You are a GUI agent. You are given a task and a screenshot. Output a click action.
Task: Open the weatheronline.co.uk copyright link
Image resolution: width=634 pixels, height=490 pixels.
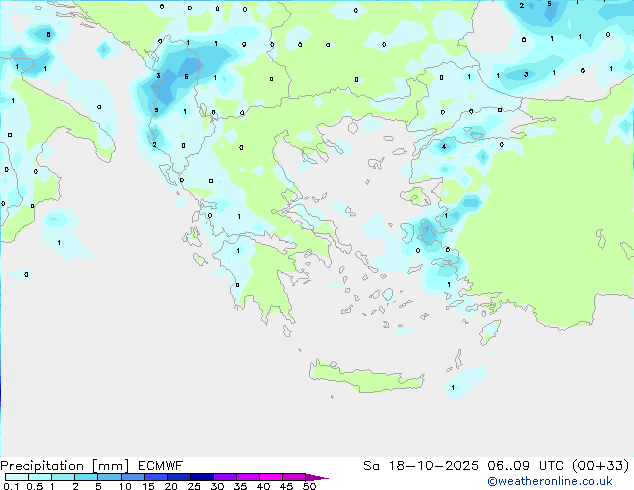click(550, 481)
